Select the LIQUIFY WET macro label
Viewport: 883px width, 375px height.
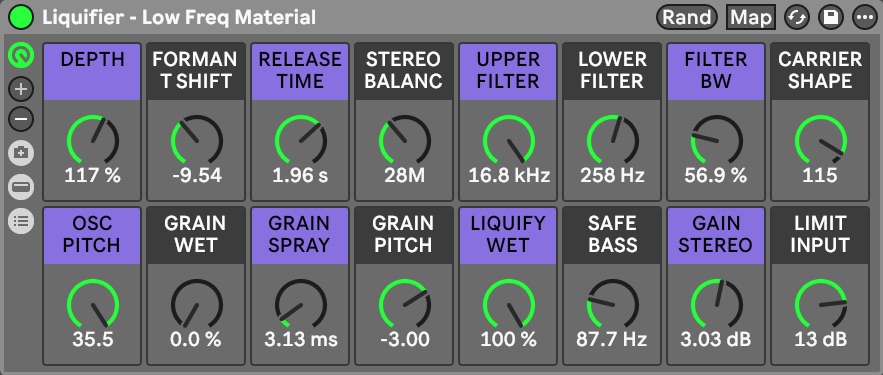(509, 236)
